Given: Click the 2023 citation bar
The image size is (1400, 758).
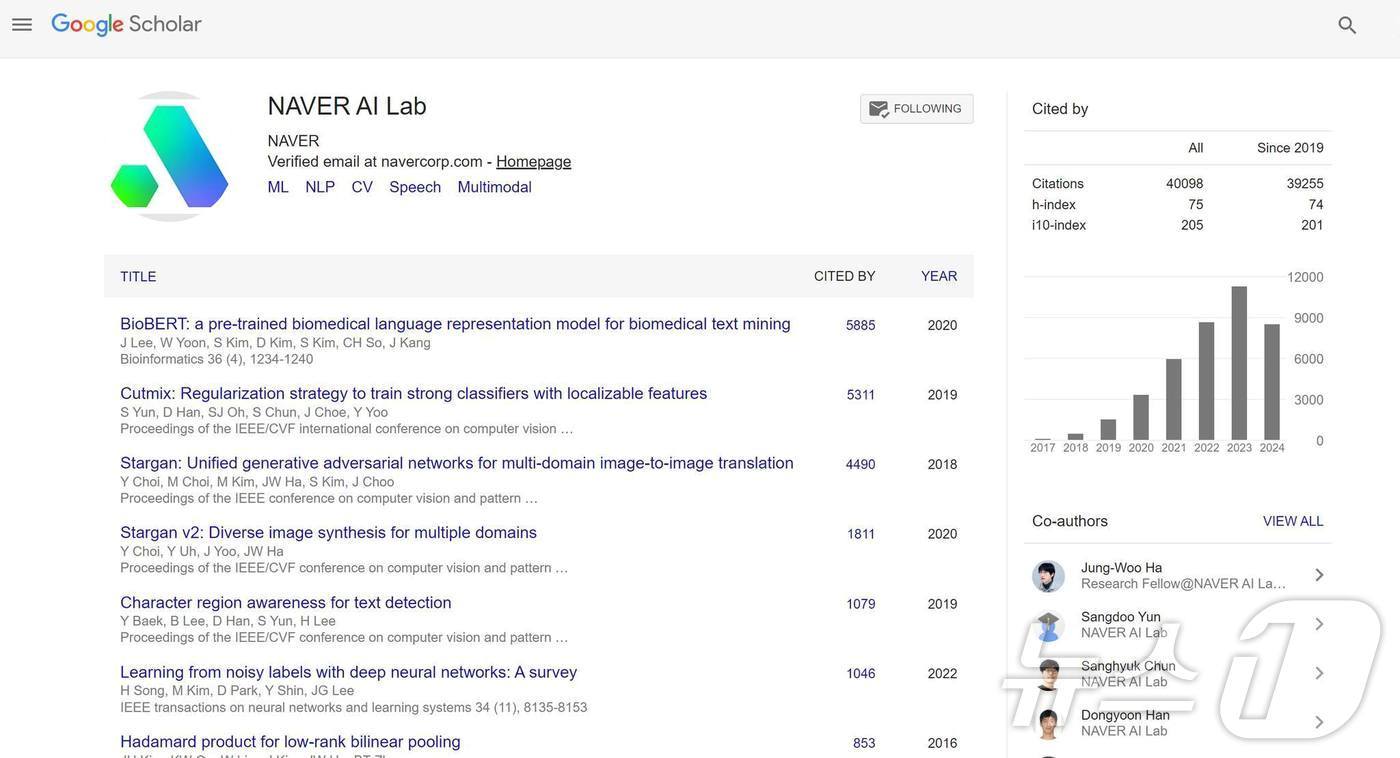Looking at the screenshot, I should pyautogui.click(x=1239, y=363).
